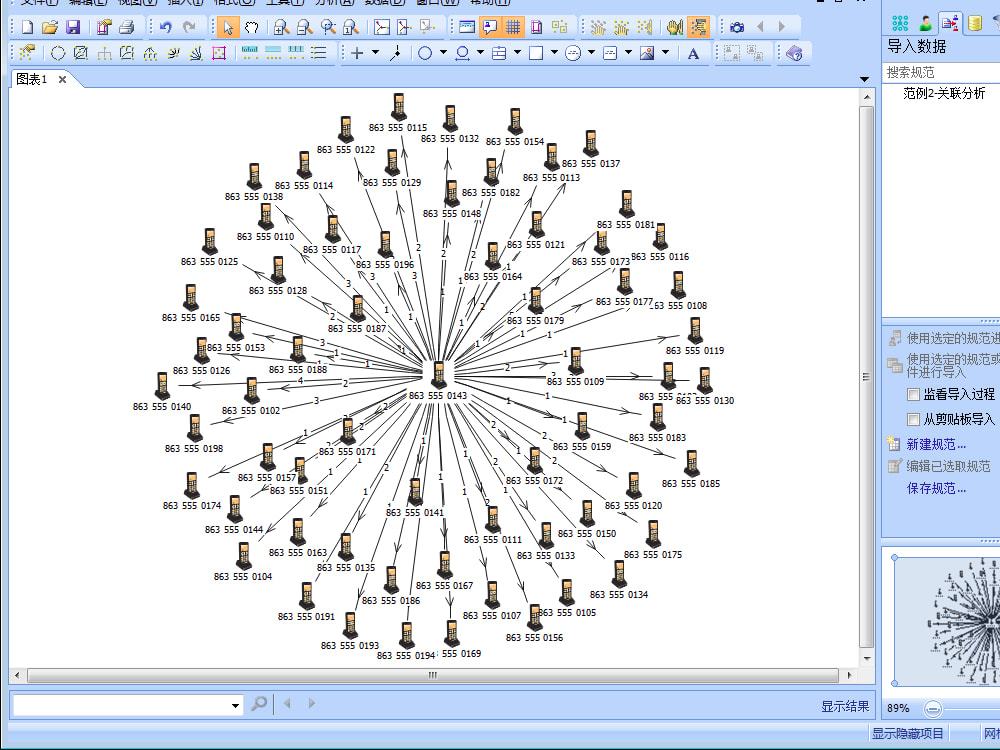Apply the circular layout icon
The width and height of the screenshot is (1000, 750).
[58, 53]
